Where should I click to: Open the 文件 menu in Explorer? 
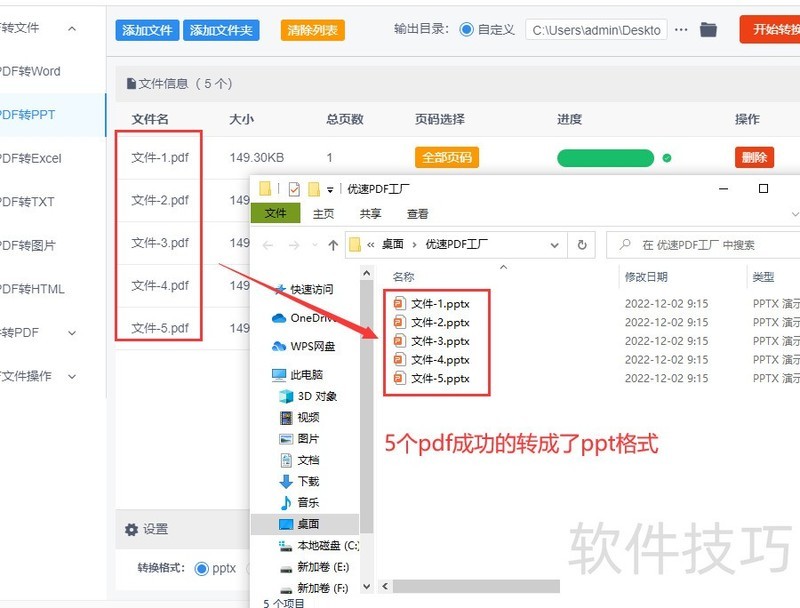click(276, 213)
